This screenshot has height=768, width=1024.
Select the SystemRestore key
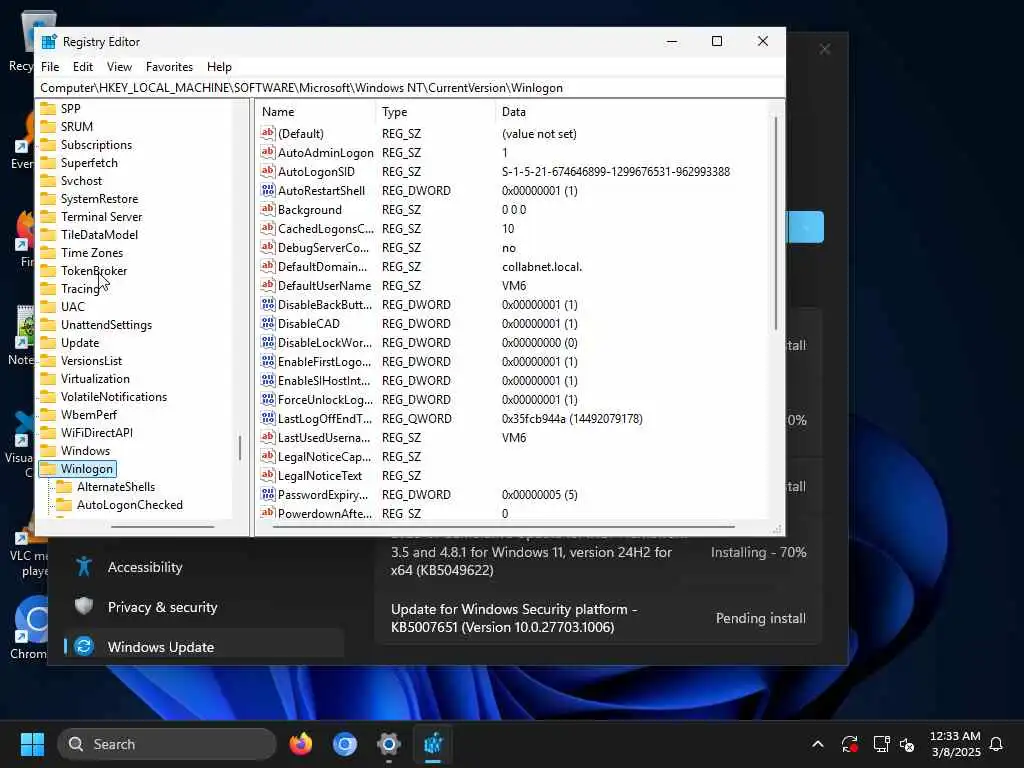point(99,199)
